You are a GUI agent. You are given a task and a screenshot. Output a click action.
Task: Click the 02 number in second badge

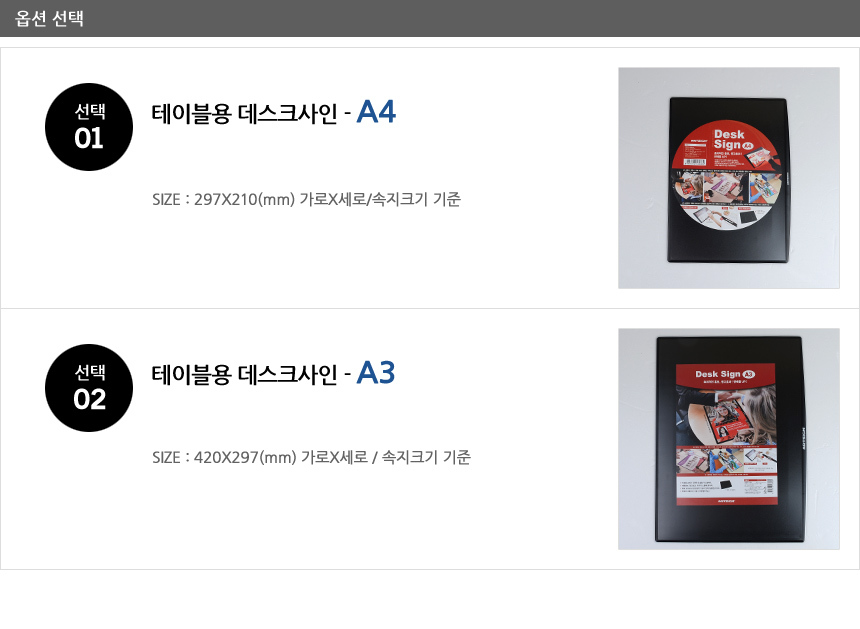click(89, 399)
